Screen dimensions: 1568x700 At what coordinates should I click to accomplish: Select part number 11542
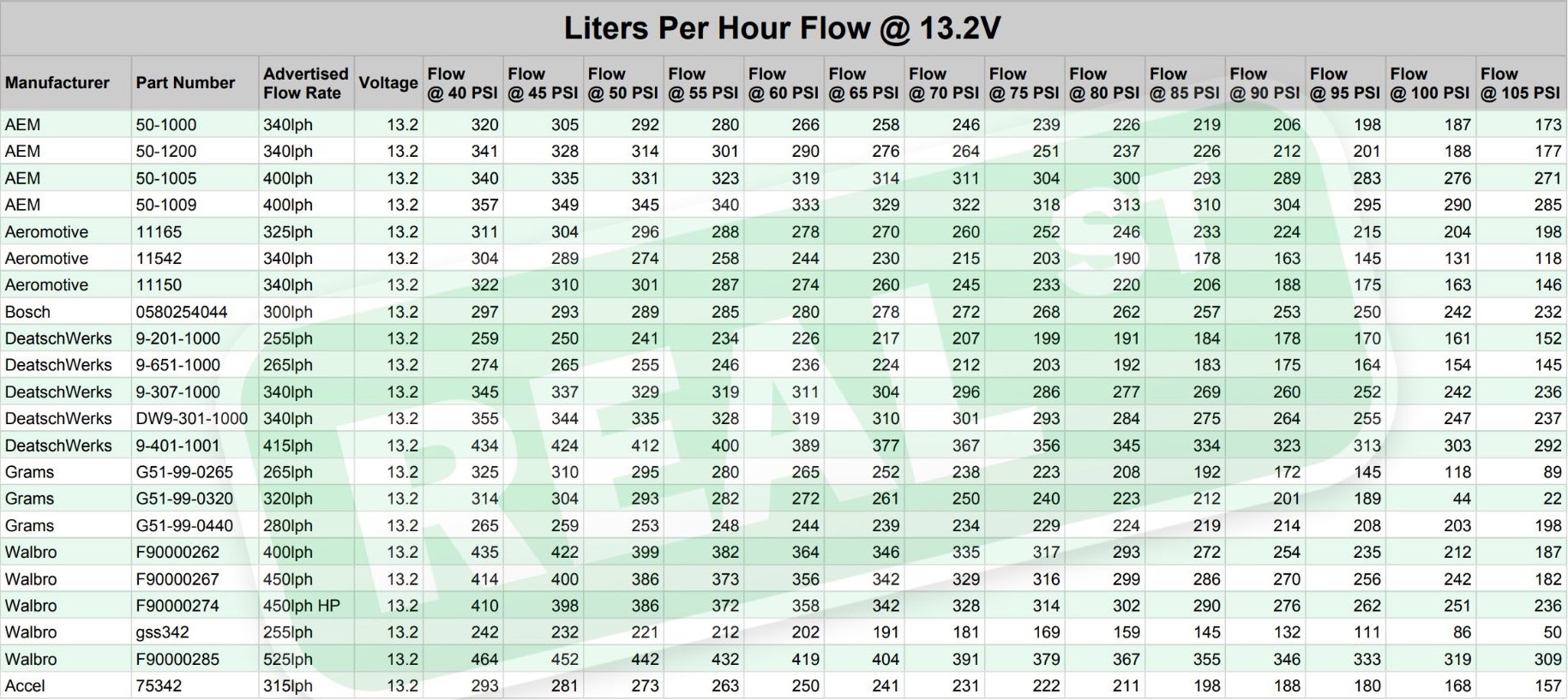[x=159, y=258]
